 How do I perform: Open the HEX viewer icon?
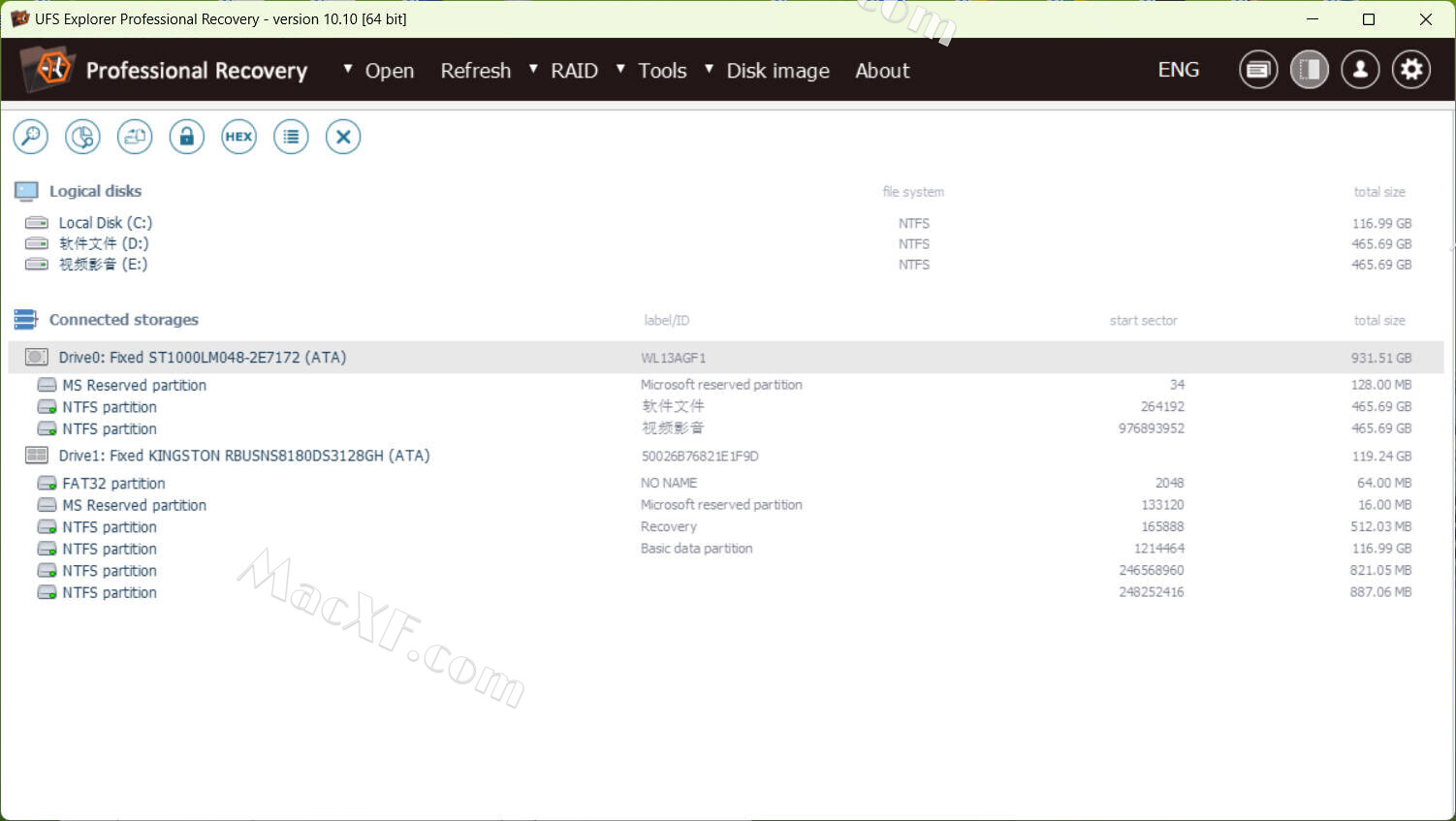pos(238,137)
